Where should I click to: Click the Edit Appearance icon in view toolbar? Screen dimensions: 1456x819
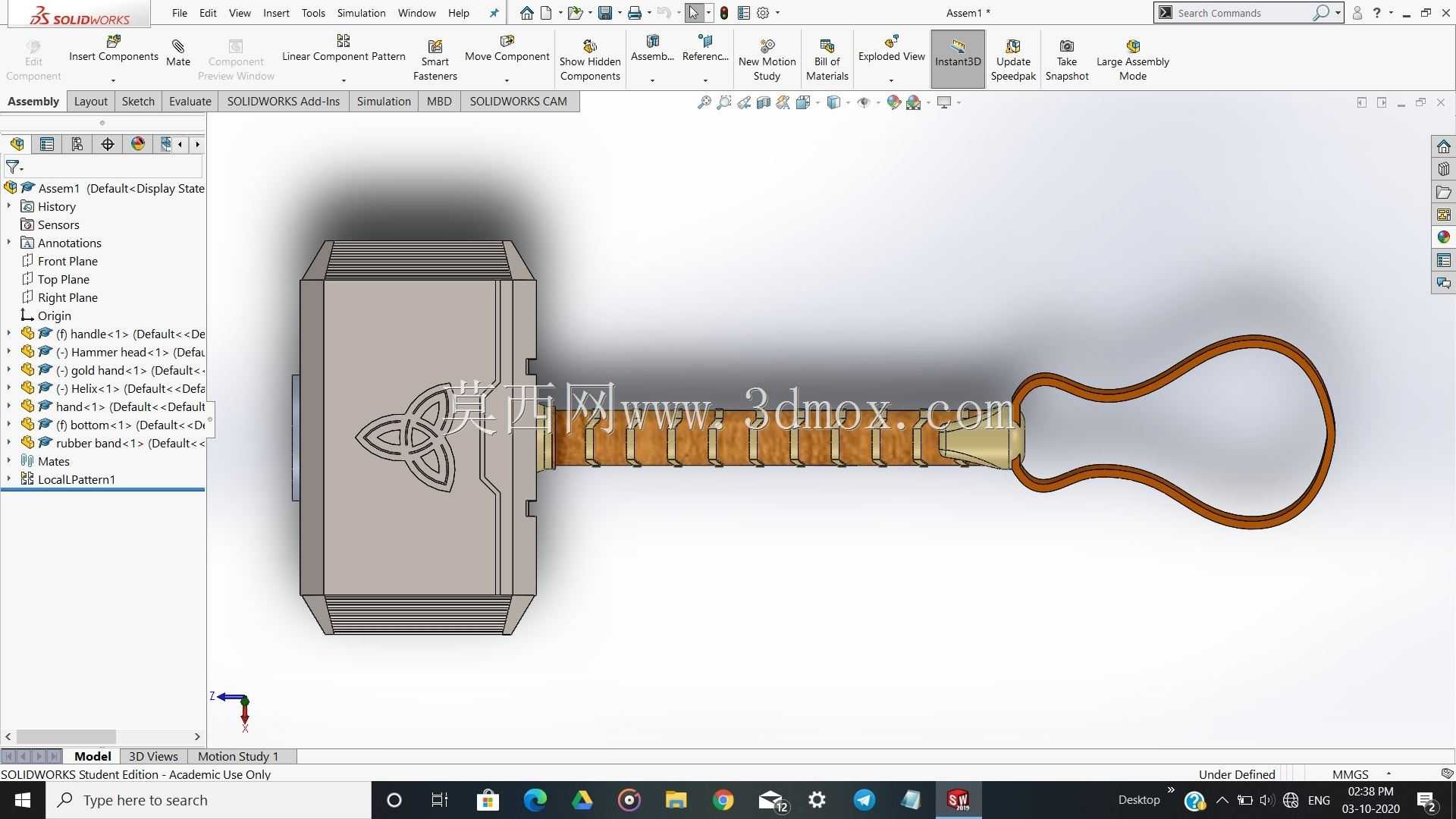point(894,102)
